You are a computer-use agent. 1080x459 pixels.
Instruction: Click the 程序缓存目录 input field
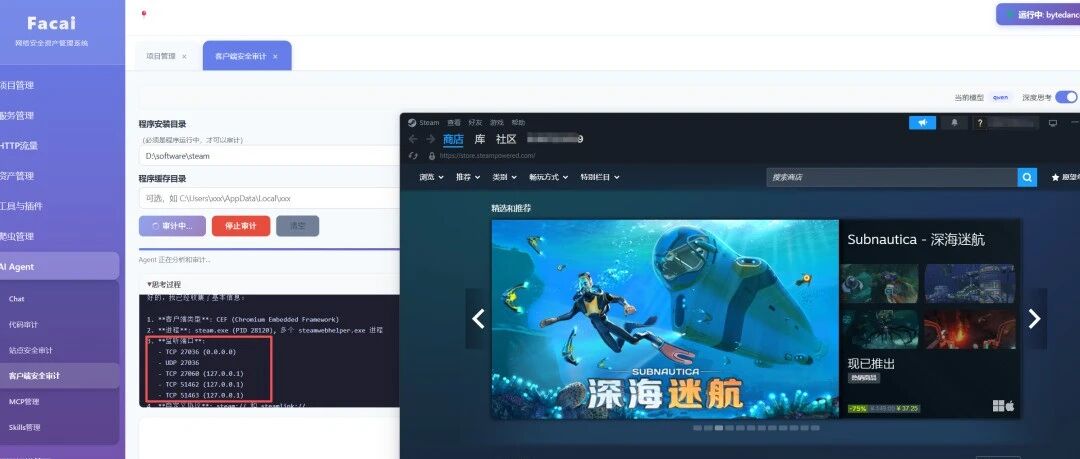(x=269, y=198)
